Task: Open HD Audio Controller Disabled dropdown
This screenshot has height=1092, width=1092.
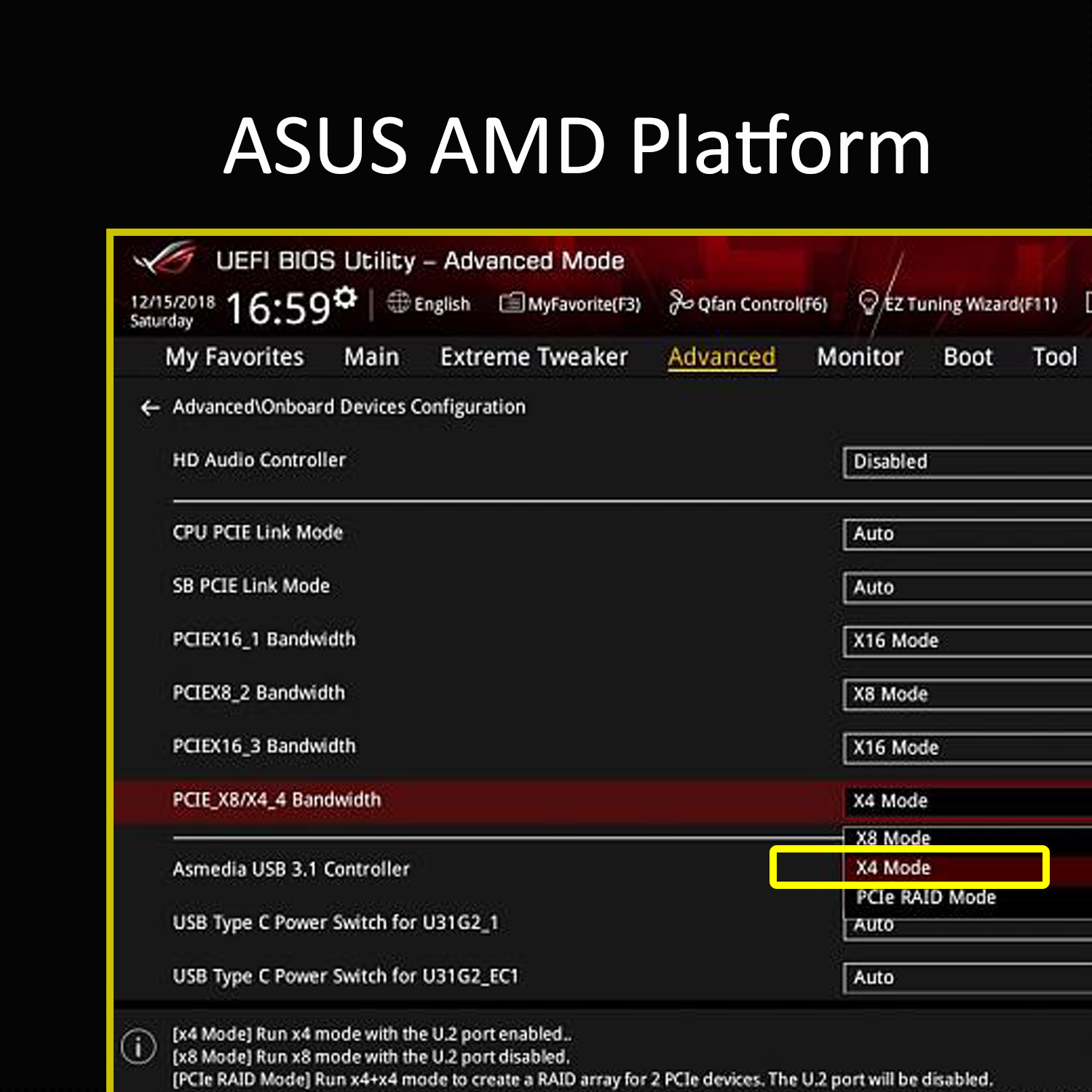Action: tap(968, 462)
